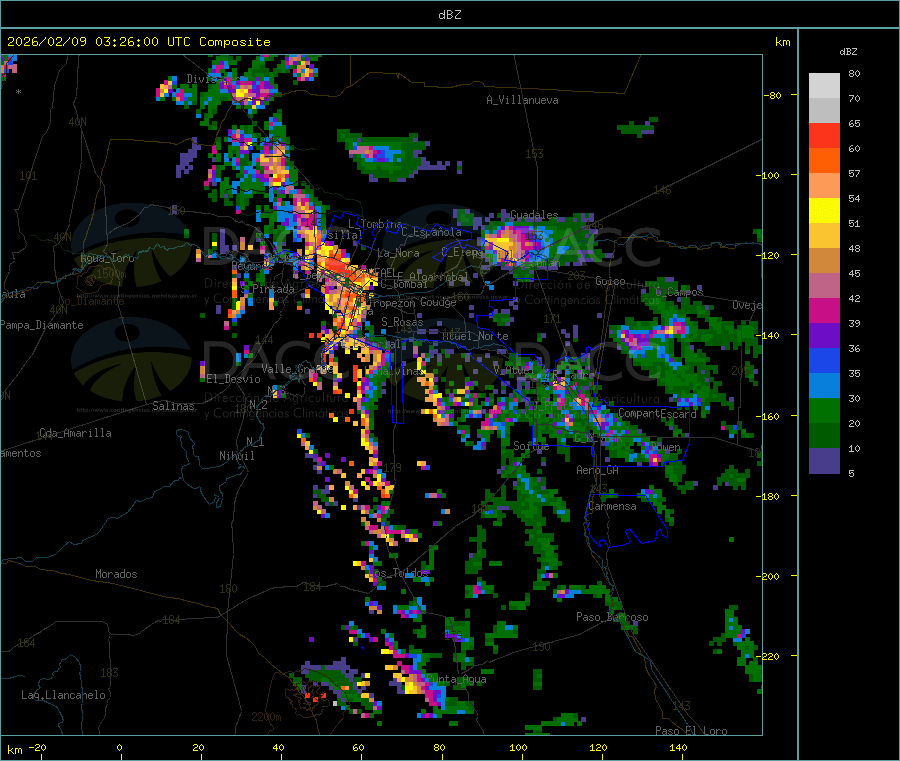Click the light gray 70-80 dBZ legend swatch
The height and width of the screenshot is (761, 900).
824,86
